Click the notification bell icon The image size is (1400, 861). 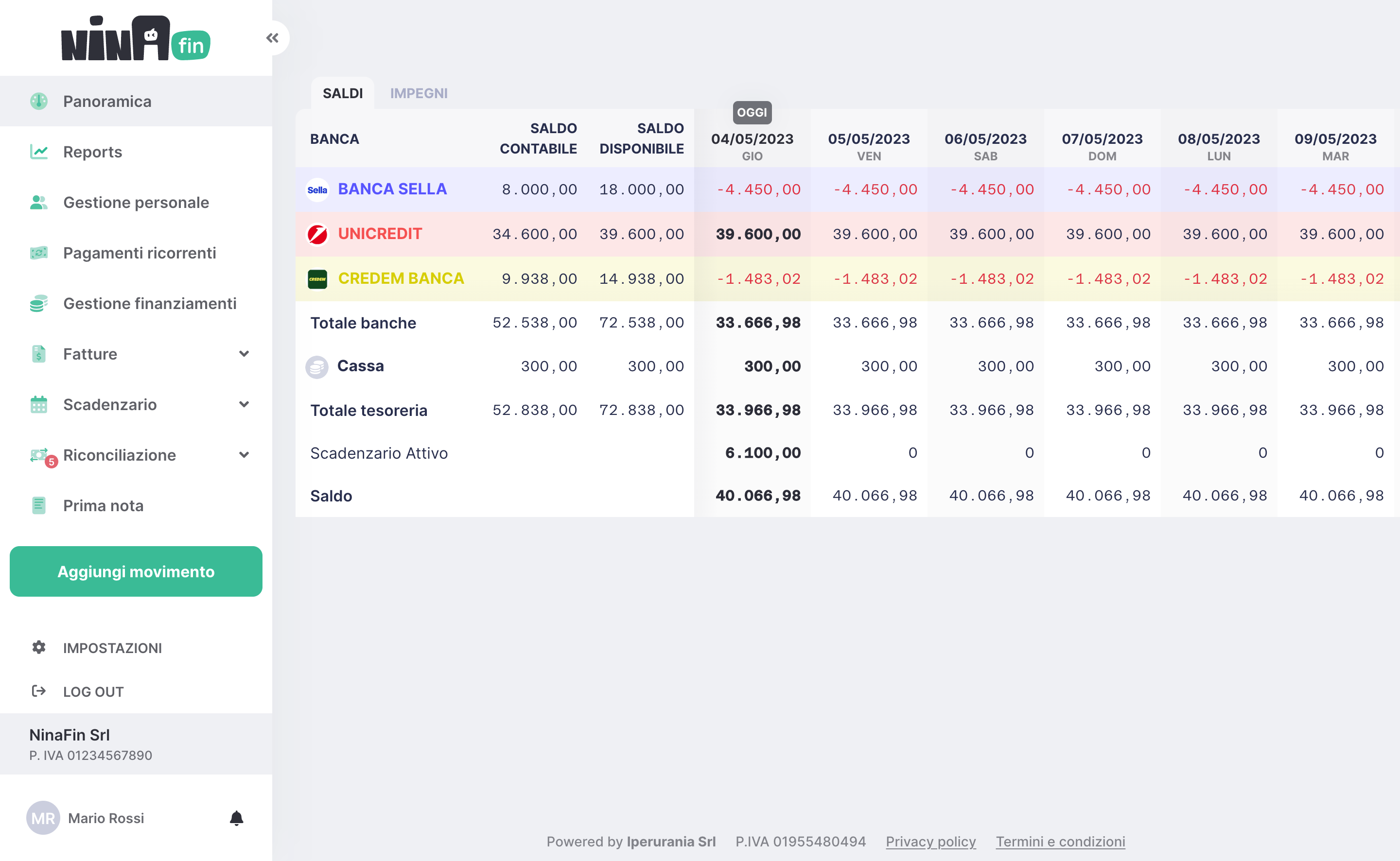(236, 818)
